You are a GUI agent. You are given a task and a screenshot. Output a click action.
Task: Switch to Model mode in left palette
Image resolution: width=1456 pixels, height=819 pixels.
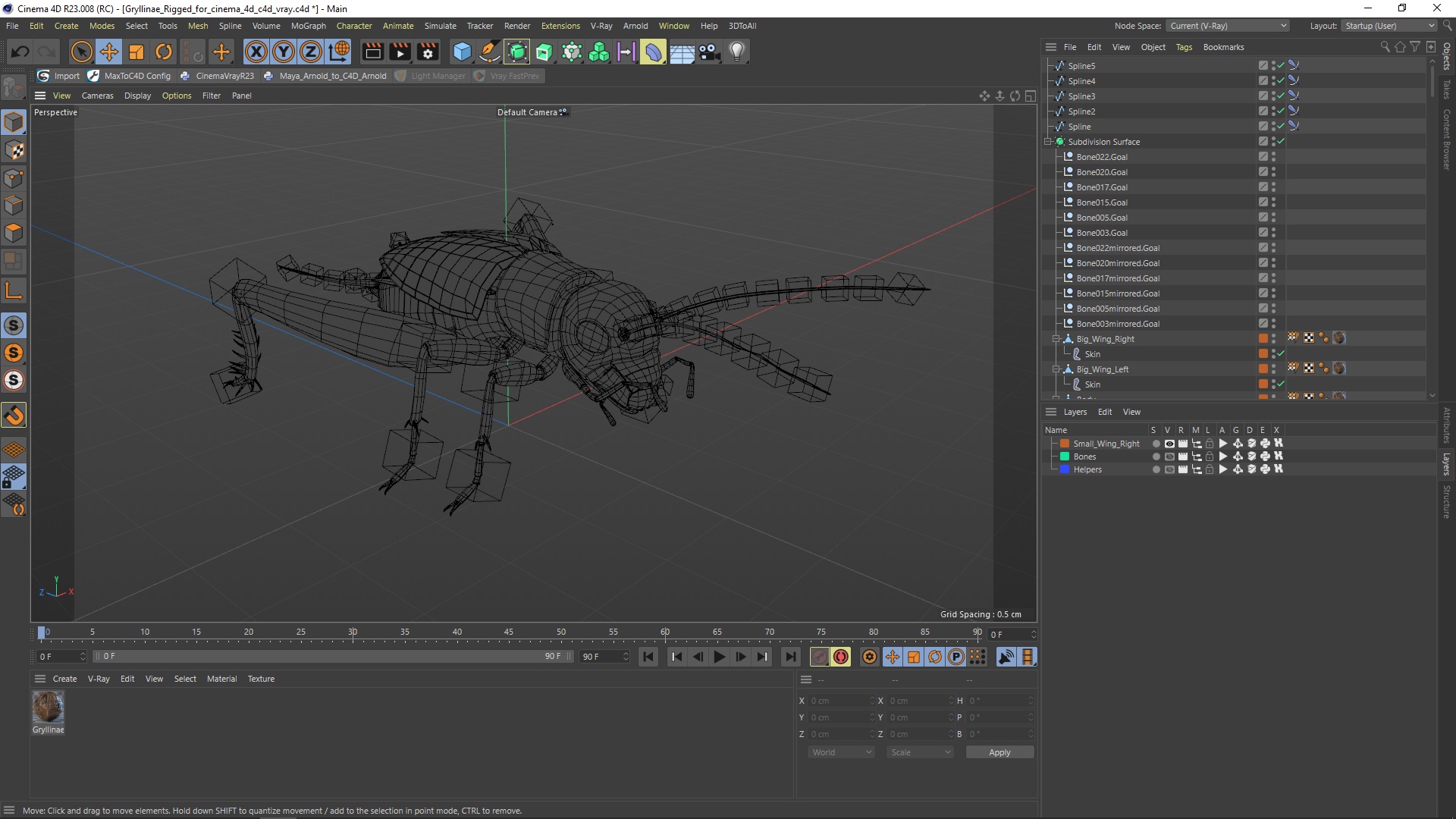point(14,122)
